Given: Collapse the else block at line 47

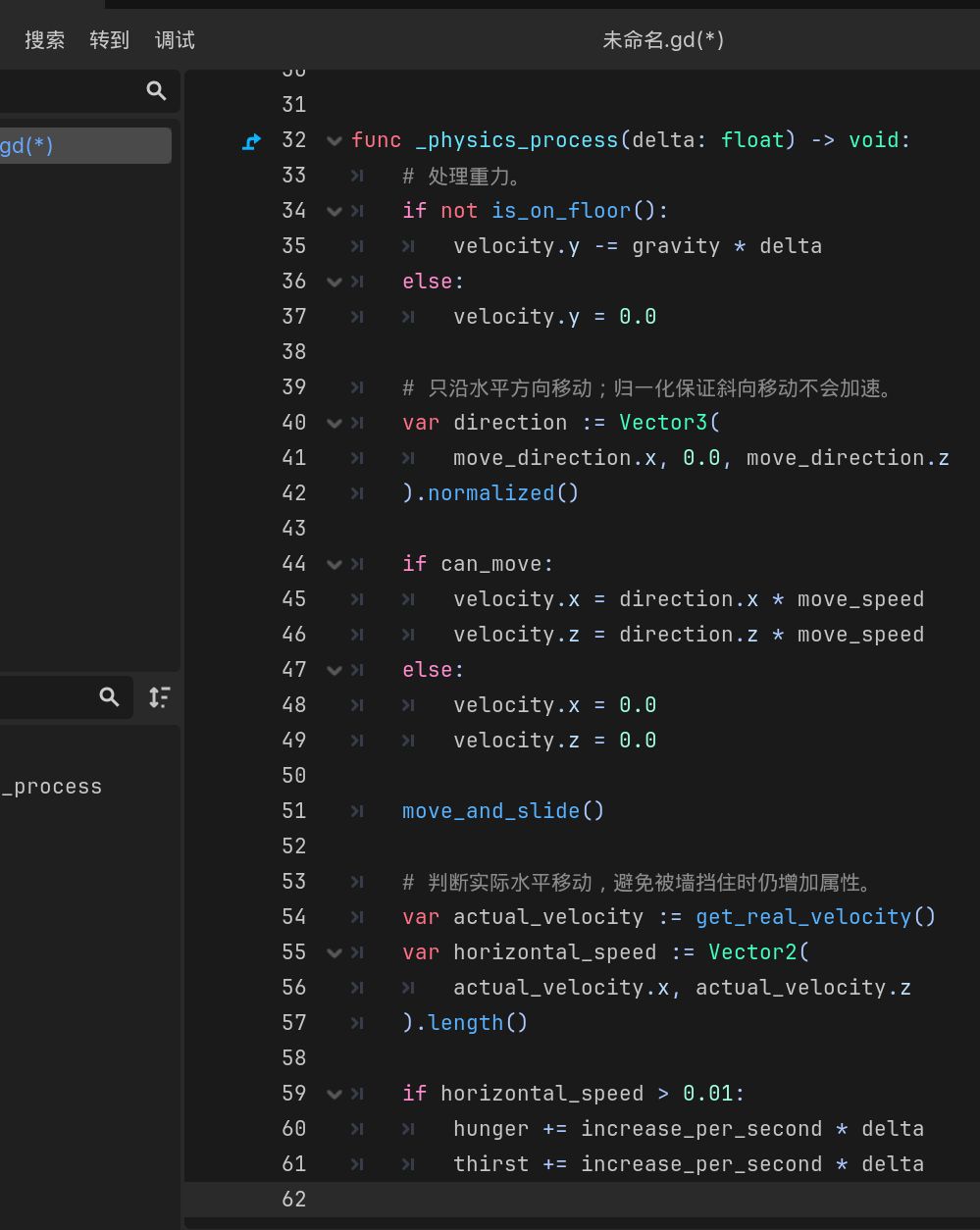Looking at the screenshot, I should click(x=334, y=670).
